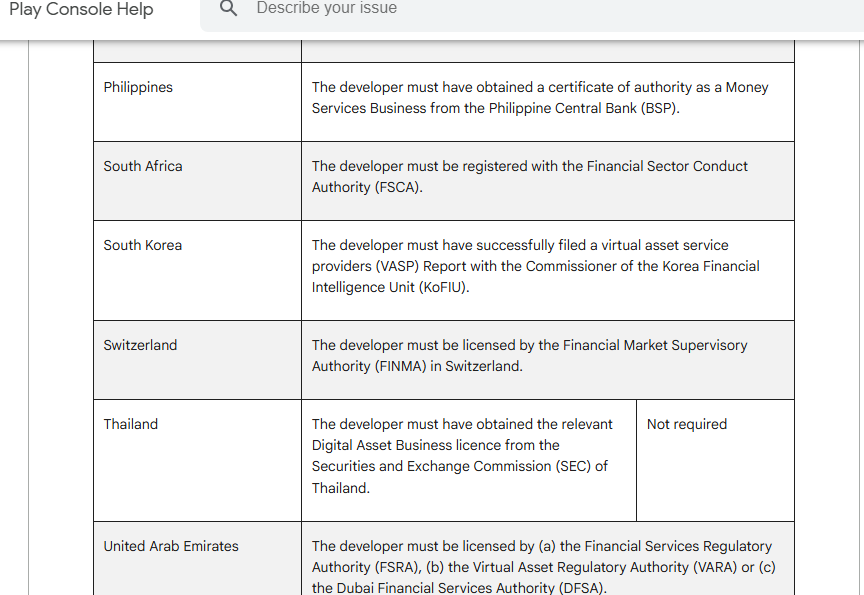Click the Philippine Central Bank (BSP) requirement text

(540, 98)
